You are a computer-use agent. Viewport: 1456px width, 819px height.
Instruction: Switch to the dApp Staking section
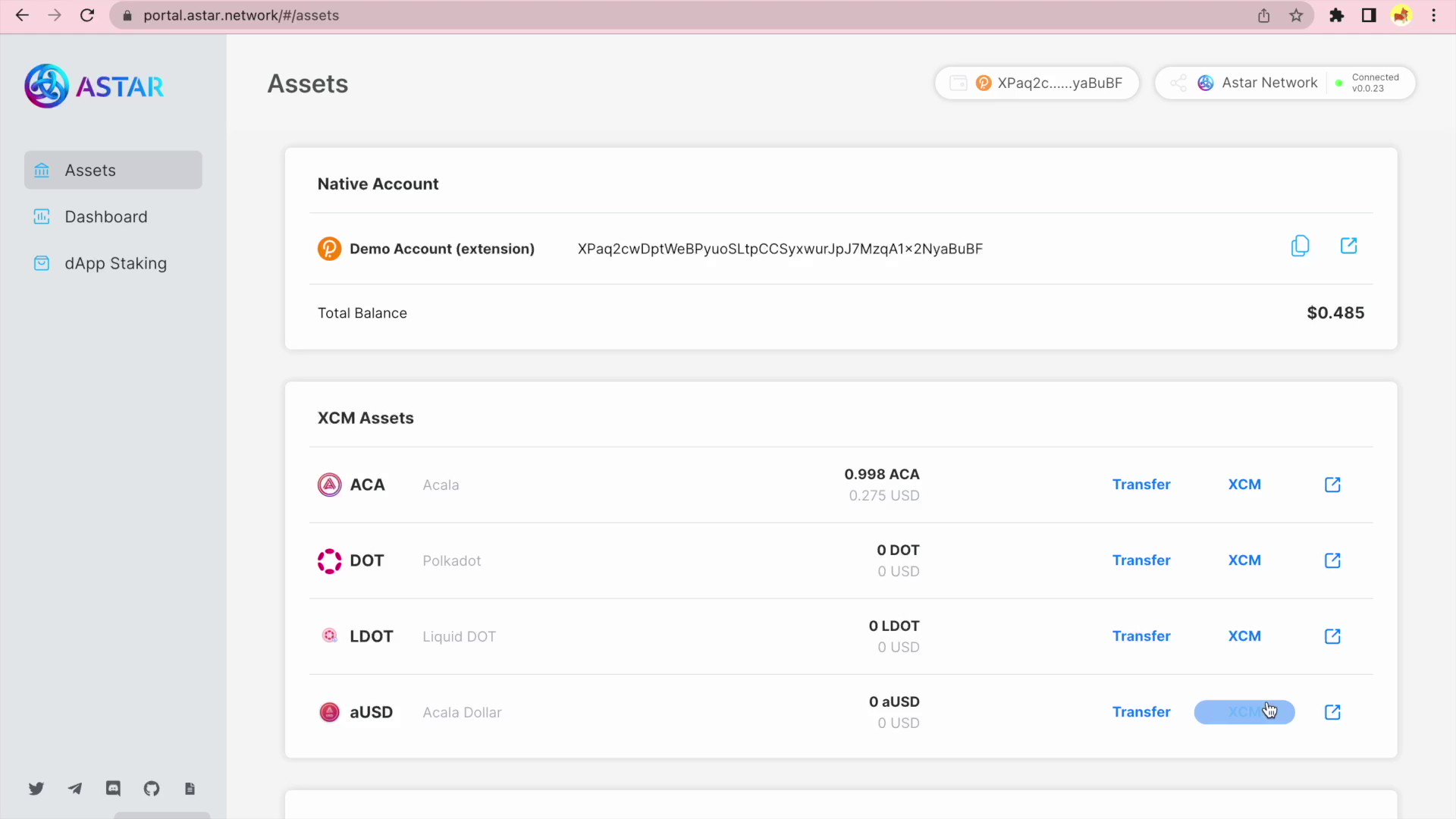click(115, 263)
